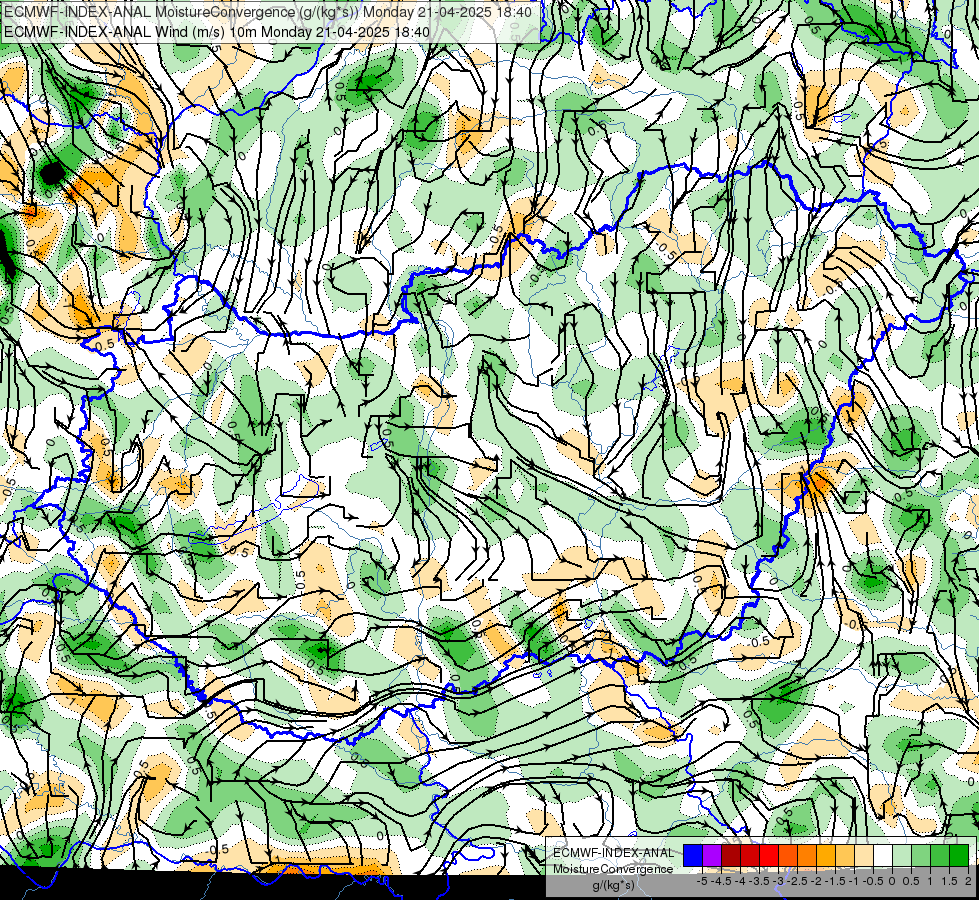
Task: Click the legend tick label '2'
Action: pyautogui.click(x=968, y=881)
